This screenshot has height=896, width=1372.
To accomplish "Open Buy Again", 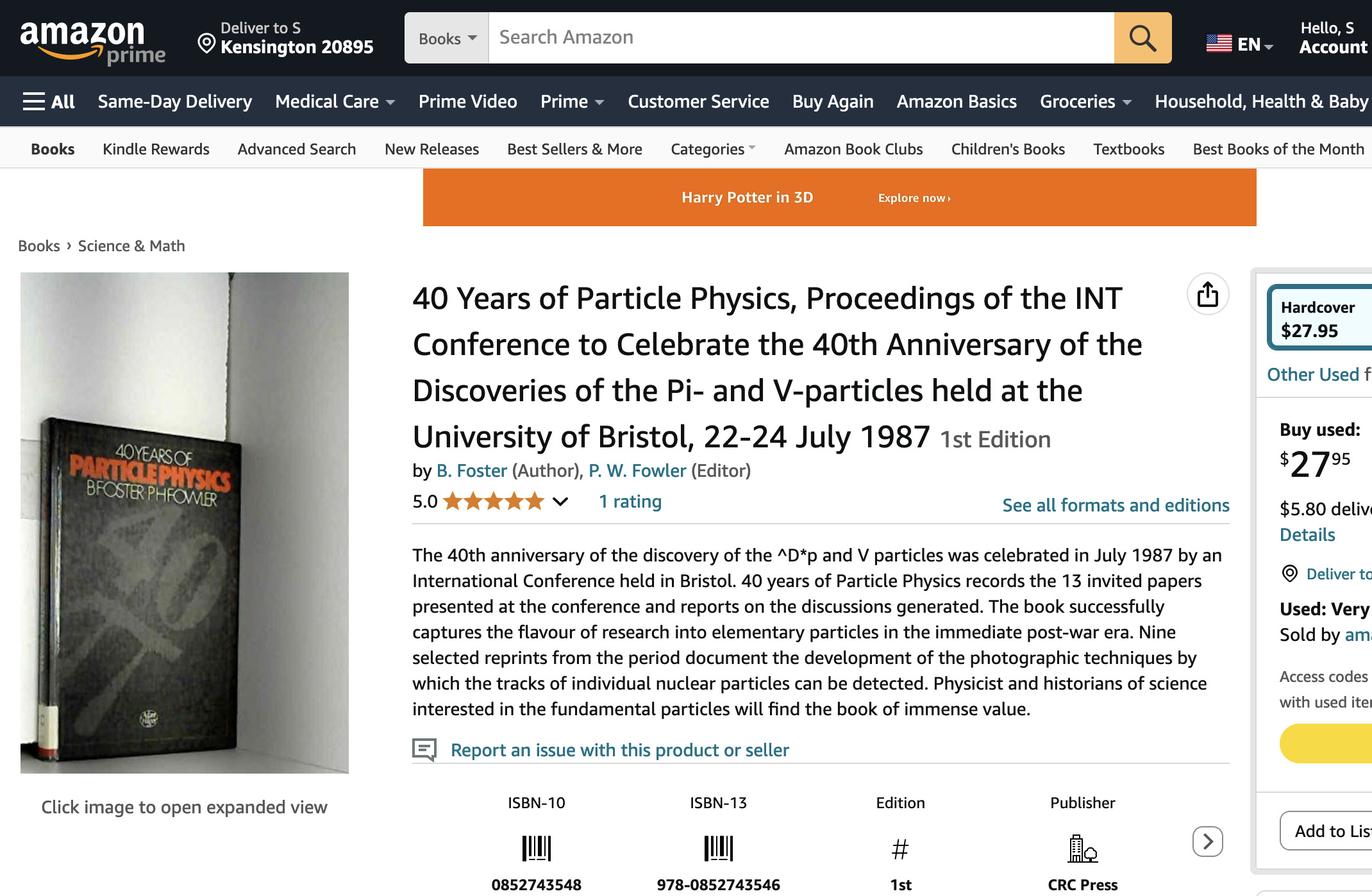I will pos(833,101).
